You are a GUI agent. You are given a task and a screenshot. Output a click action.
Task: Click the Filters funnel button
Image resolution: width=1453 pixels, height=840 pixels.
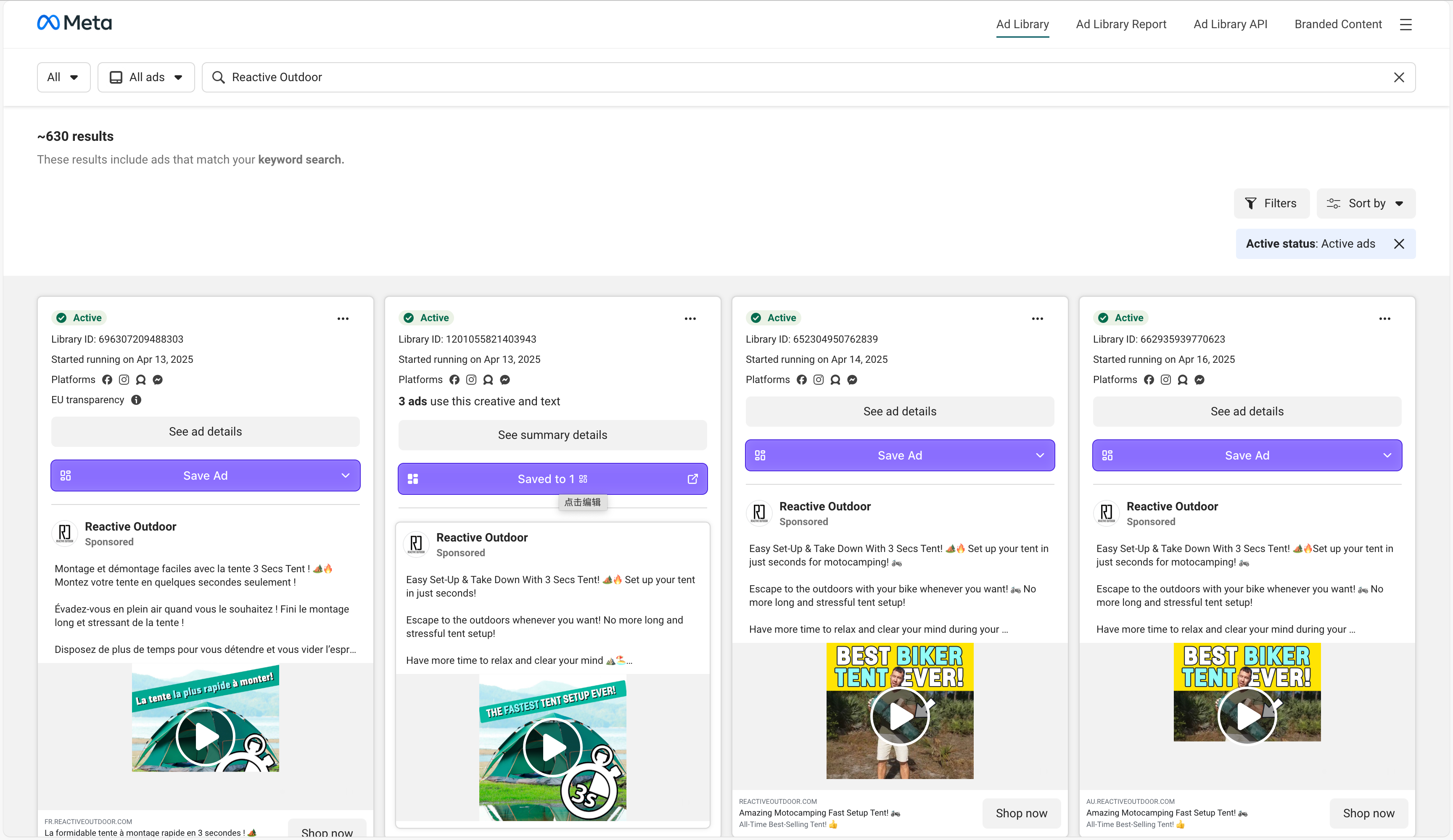coord(1271,203)
